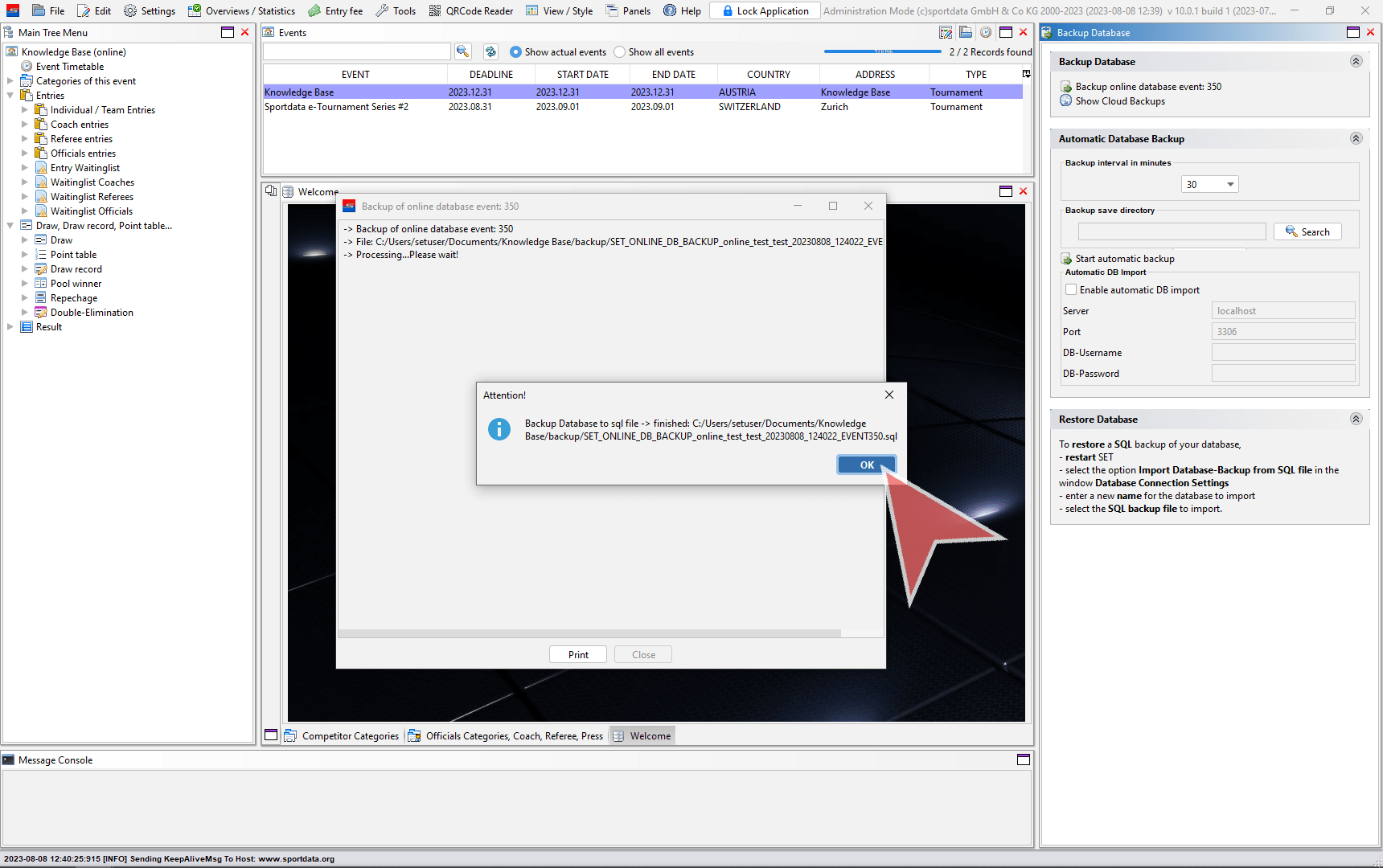The height and width of the screenshot is (868, 1383).
Task: Click the events loading progress bar
Action: tap(882, 51)
